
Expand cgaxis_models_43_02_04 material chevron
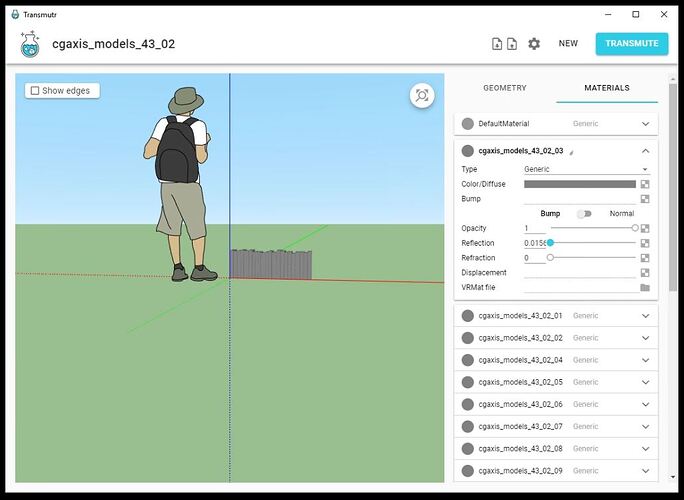click(646, 360)
